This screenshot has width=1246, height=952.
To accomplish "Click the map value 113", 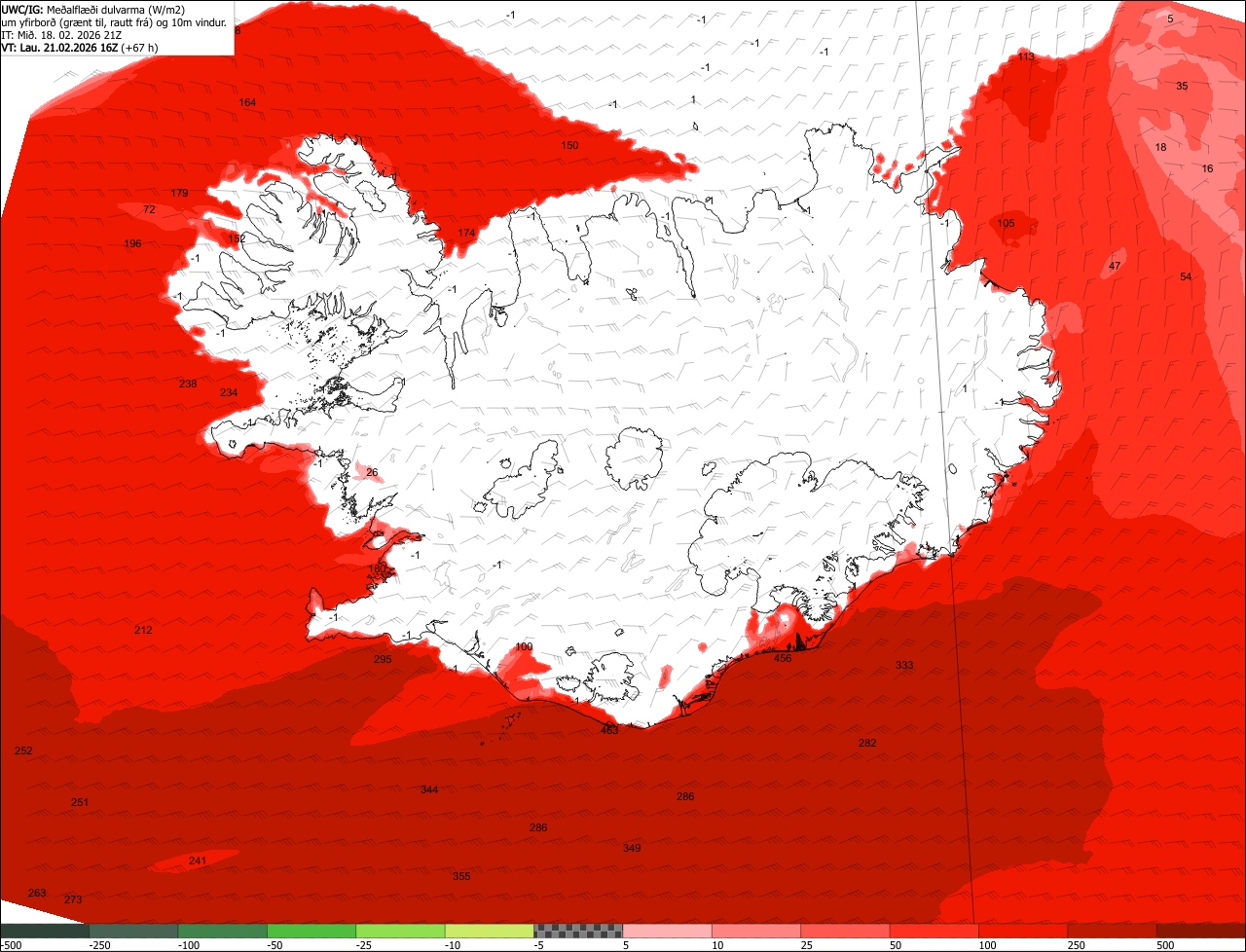I will click(1026, 56).
